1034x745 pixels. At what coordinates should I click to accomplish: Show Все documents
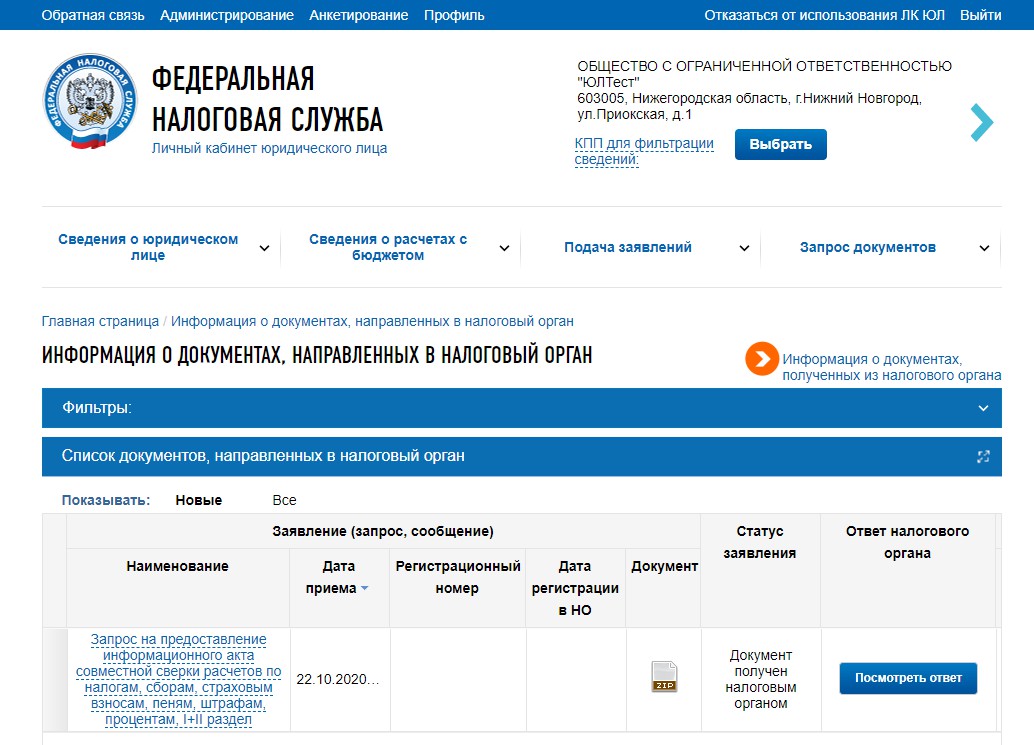click(284, 500)
